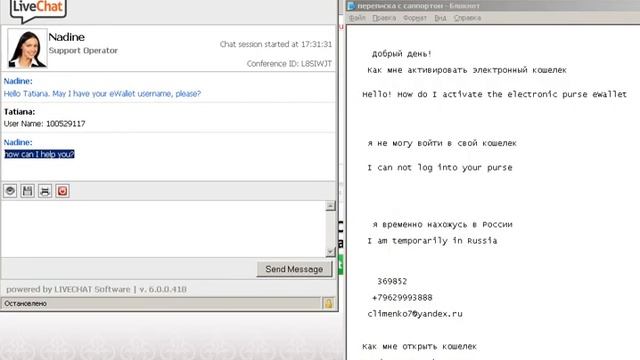End the chat with the red power icon
Viewport: 640px width, 360px height.
[x=62, y=191]
